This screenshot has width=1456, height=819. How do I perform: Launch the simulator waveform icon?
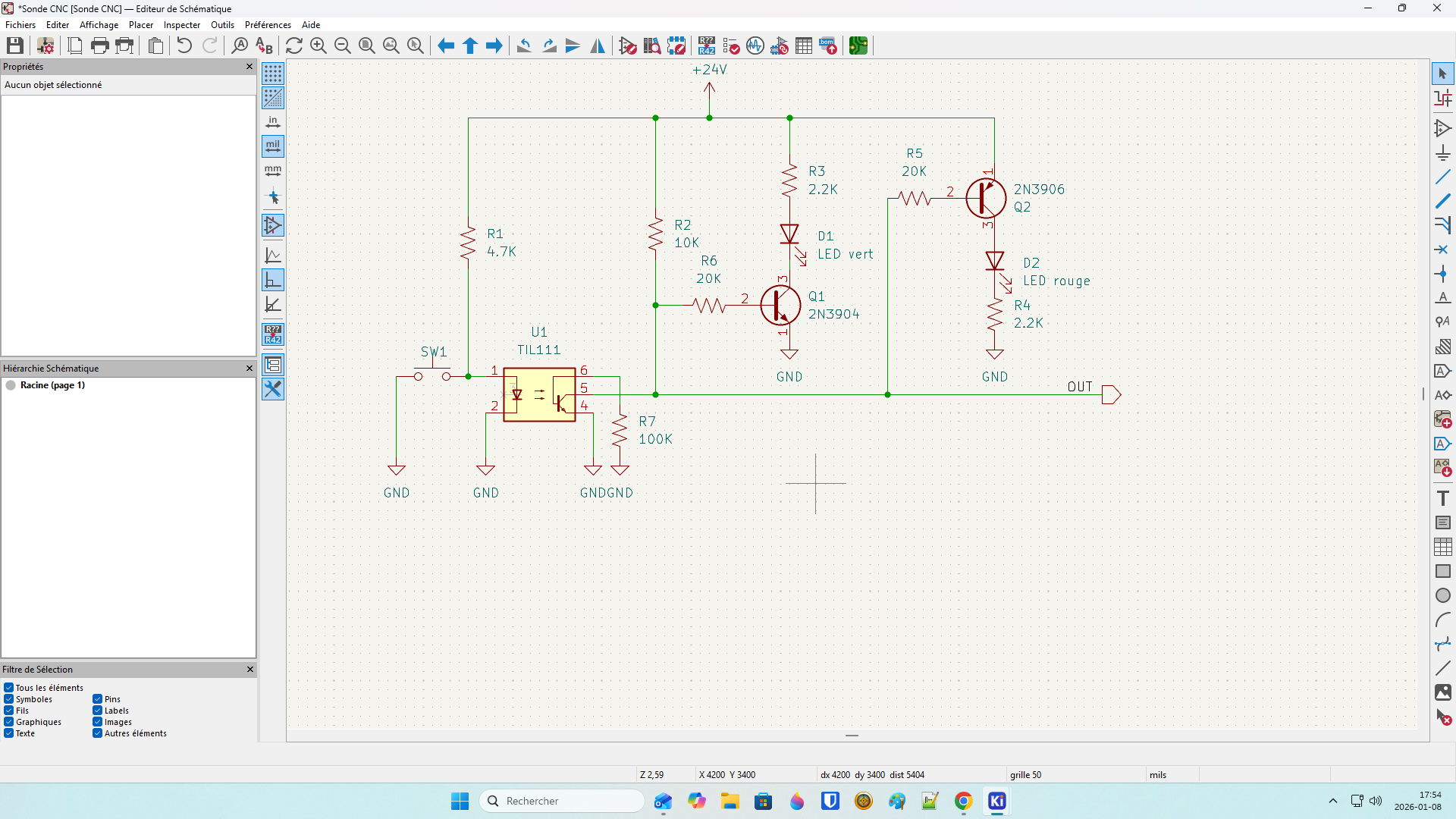(x=755, y=46)
